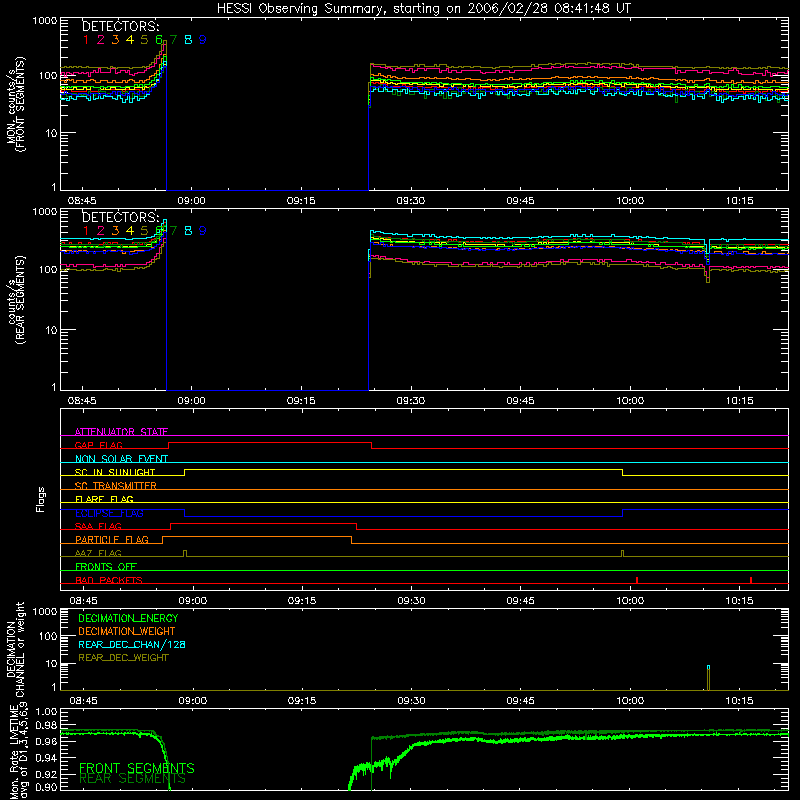This screenshot has width=800, height=800.
Task: Select detector 7 in rear segments legend
Action: tap(173, 231)
